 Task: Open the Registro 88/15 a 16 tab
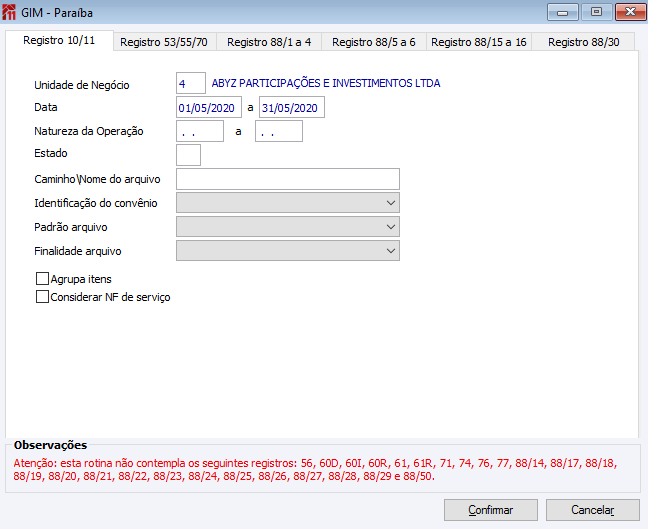coord(479,42)
